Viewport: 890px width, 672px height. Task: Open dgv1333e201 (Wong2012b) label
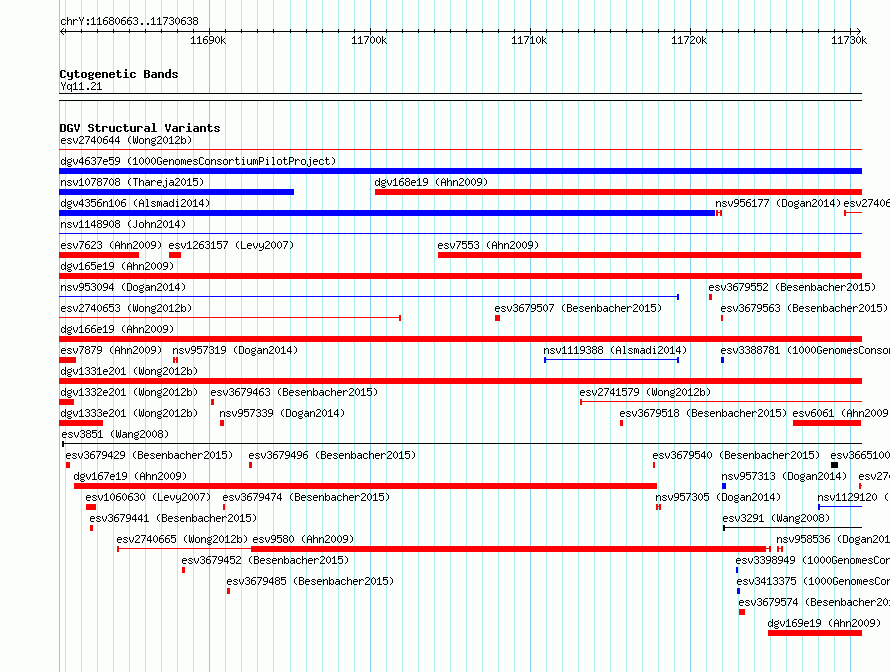coord(129,413)
